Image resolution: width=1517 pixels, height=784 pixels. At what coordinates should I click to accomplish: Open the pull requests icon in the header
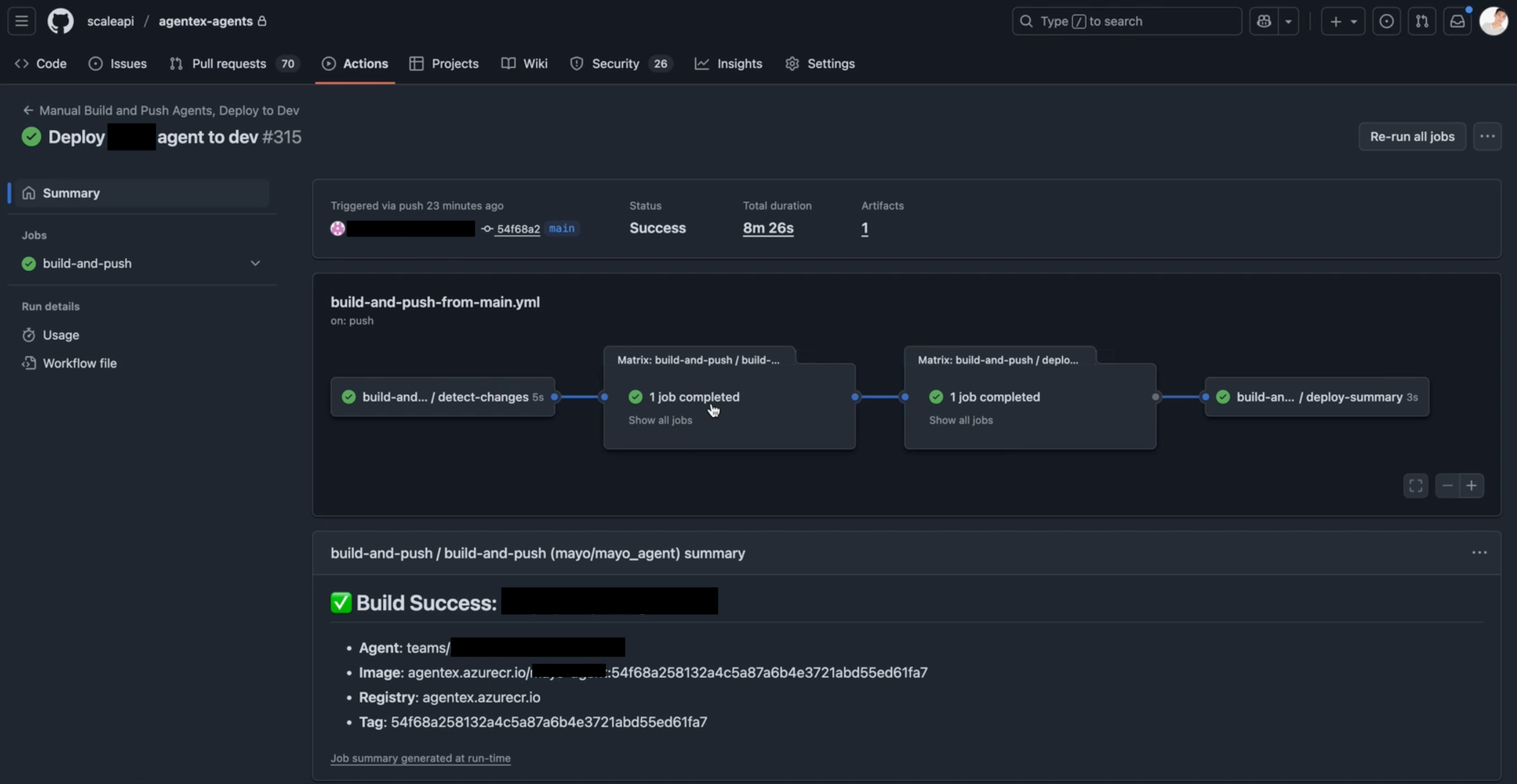pos(1422,21)
